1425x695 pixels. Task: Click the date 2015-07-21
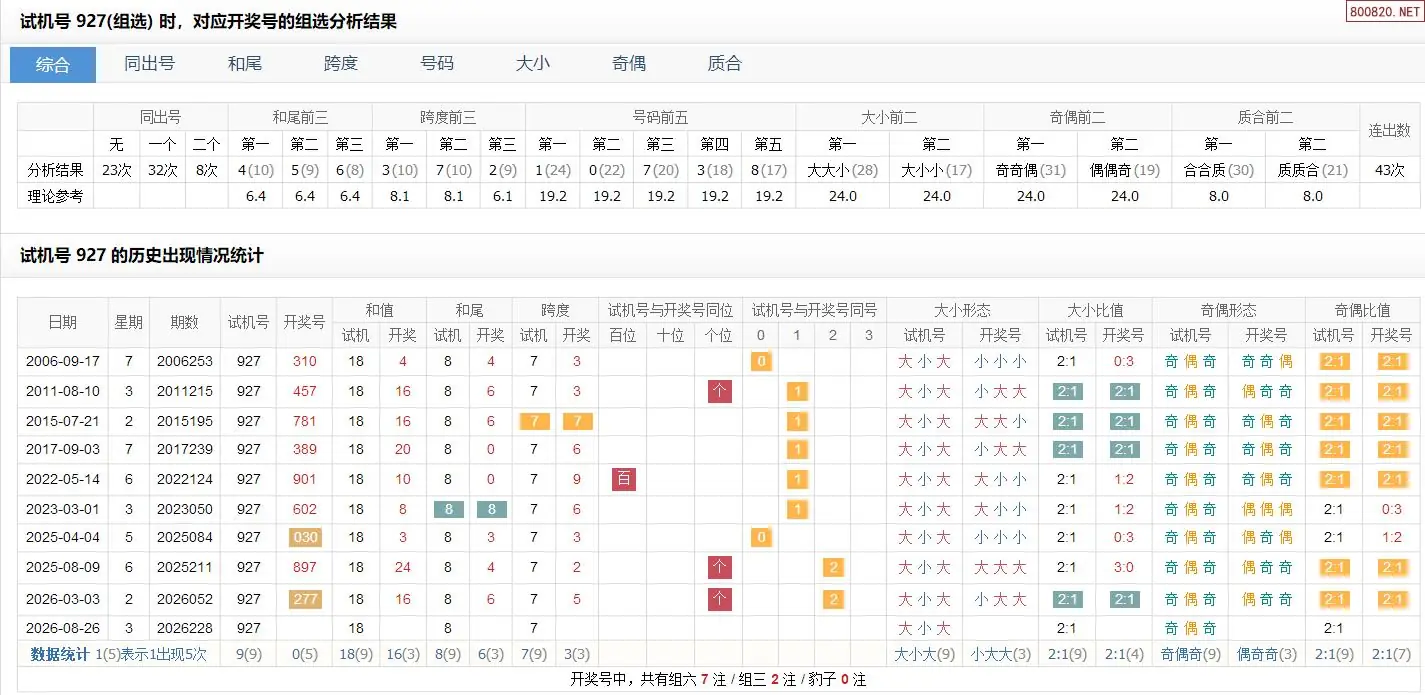tap(63, 421)
